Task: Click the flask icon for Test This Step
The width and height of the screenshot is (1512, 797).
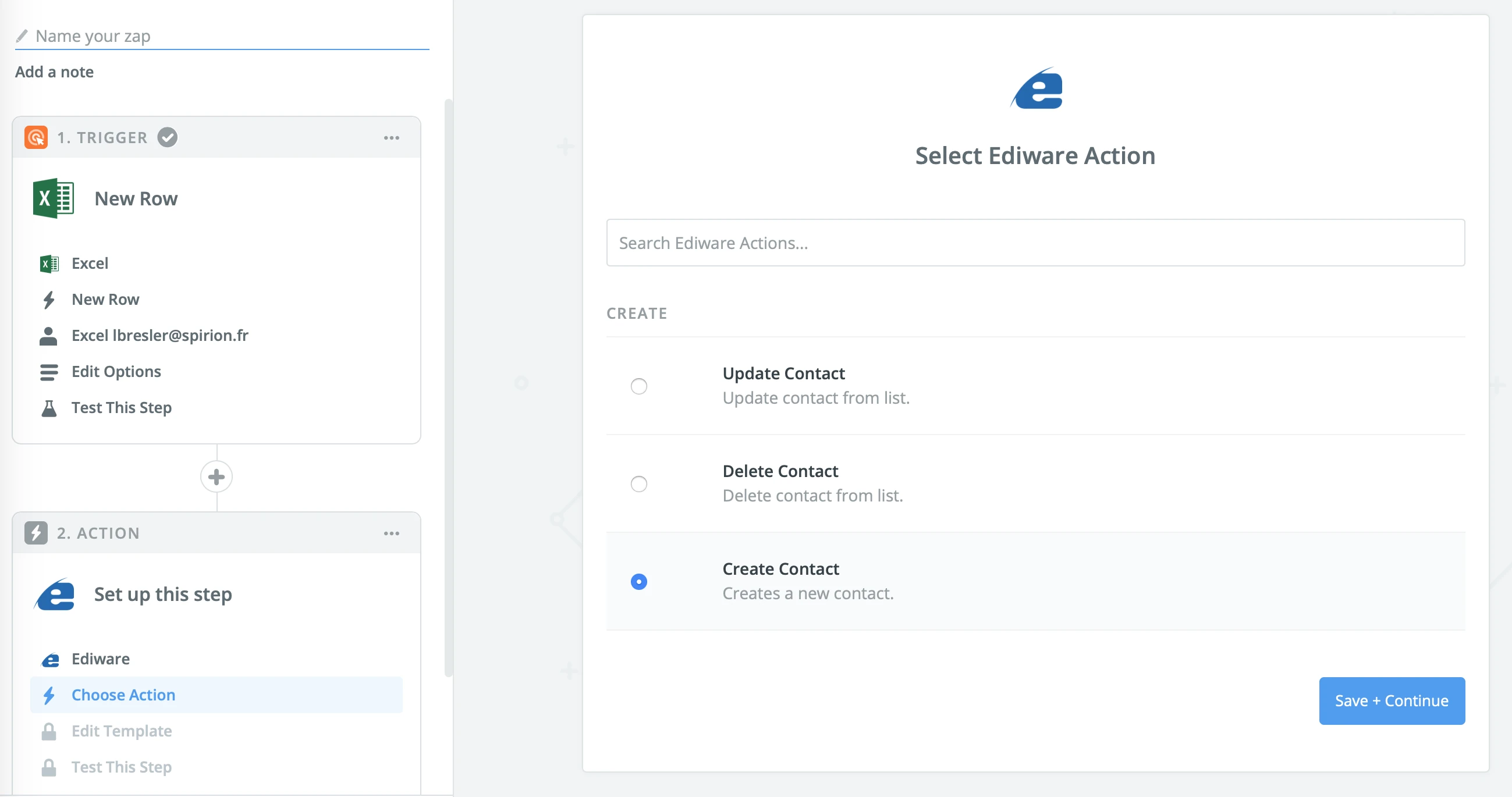Action: (49, 408)
